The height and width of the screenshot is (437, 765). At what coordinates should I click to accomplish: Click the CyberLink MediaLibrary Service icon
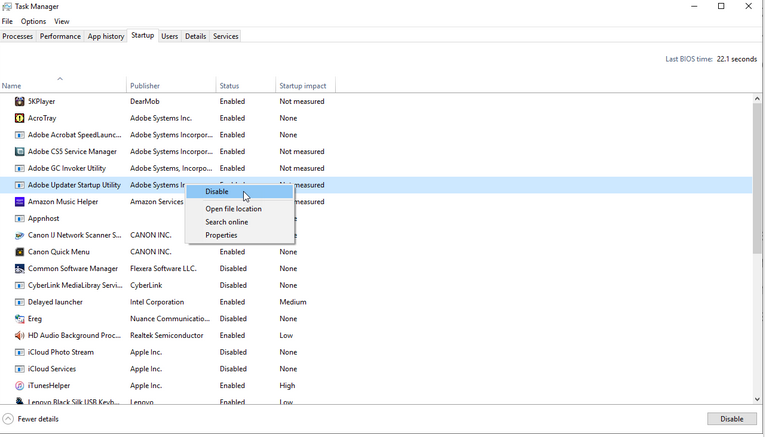point(20,285)
